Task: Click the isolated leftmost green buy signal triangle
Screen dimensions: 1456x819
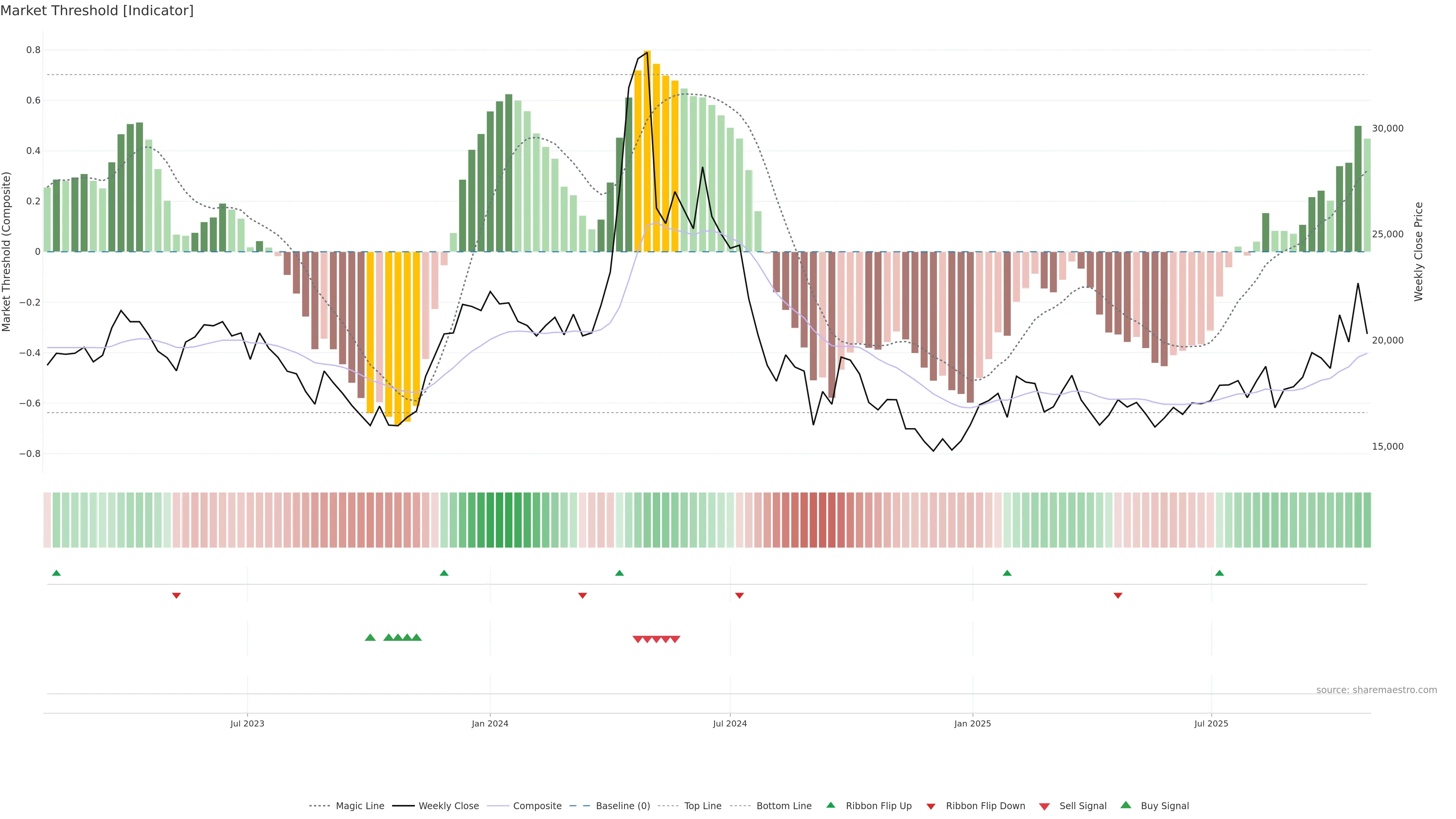Action: click(370, 637)
